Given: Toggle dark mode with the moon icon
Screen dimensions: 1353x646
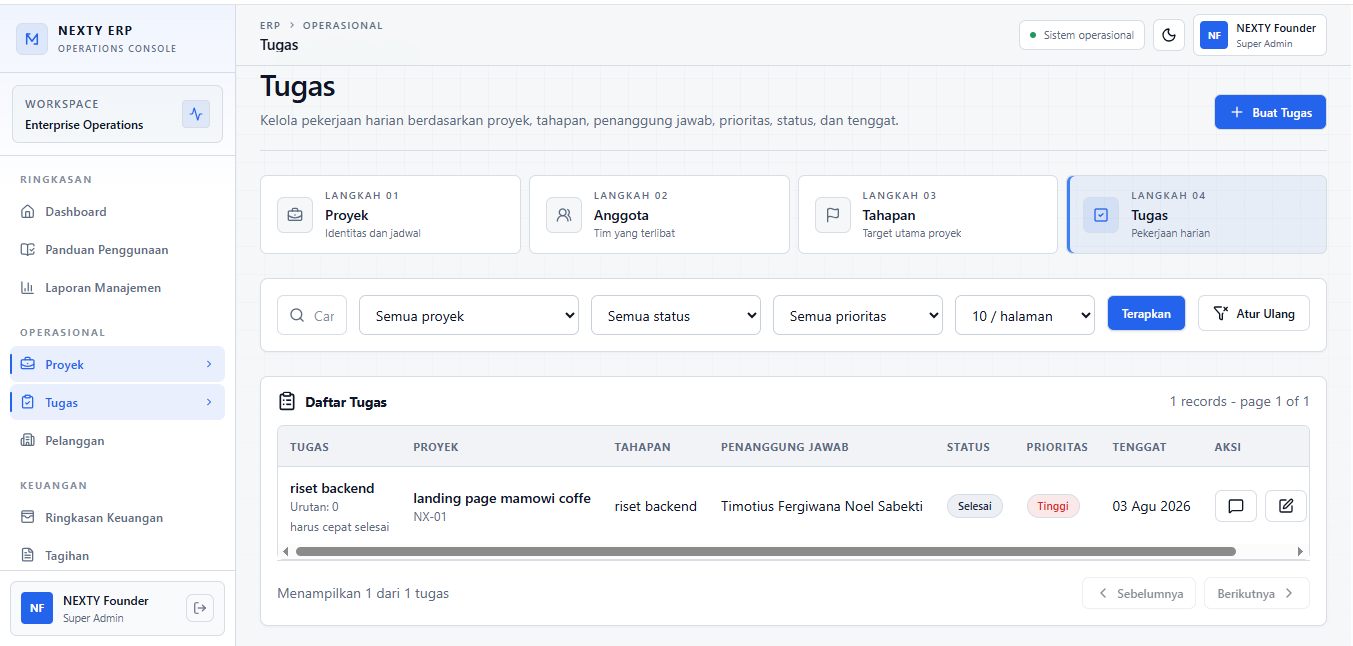Looking at the screenshot, I should coord(1169,35).
